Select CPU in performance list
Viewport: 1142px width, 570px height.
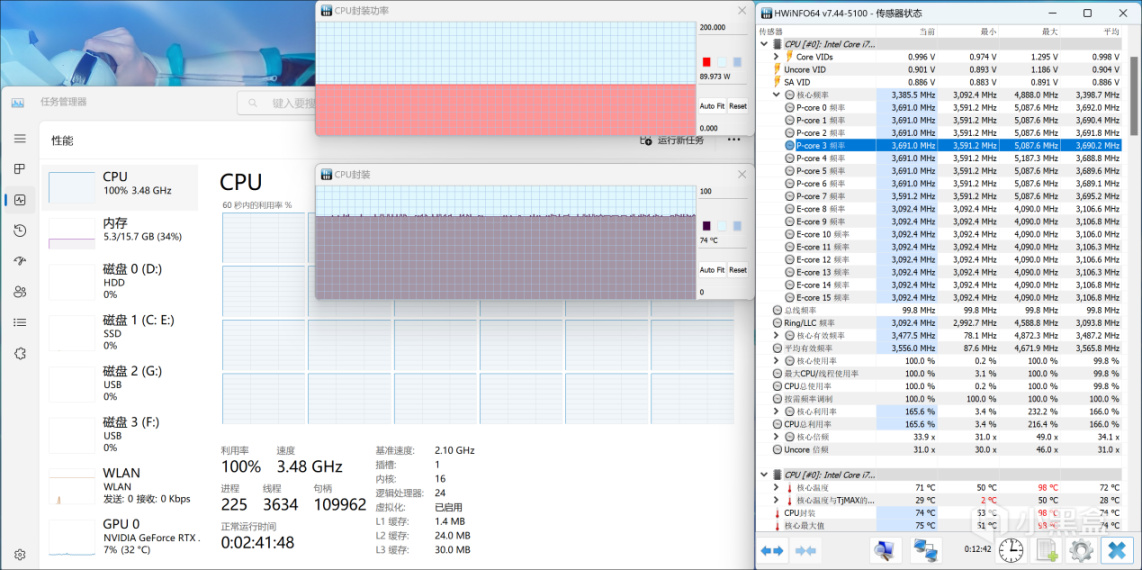119,188
